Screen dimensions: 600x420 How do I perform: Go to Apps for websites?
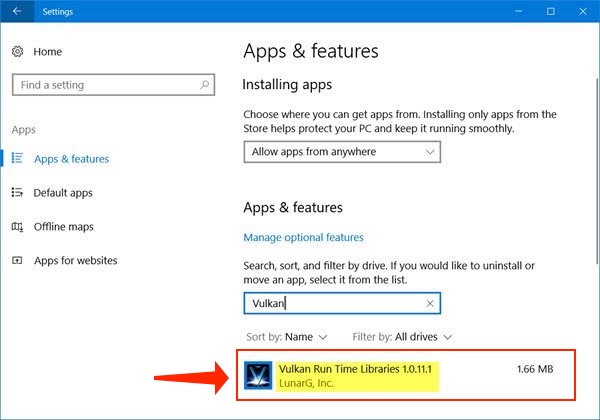click(x=75, y=261)
